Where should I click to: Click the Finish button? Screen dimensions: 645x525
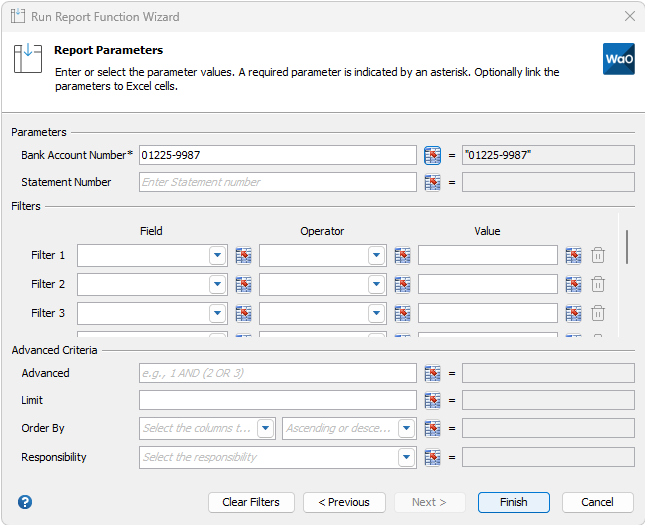point(513,502)
